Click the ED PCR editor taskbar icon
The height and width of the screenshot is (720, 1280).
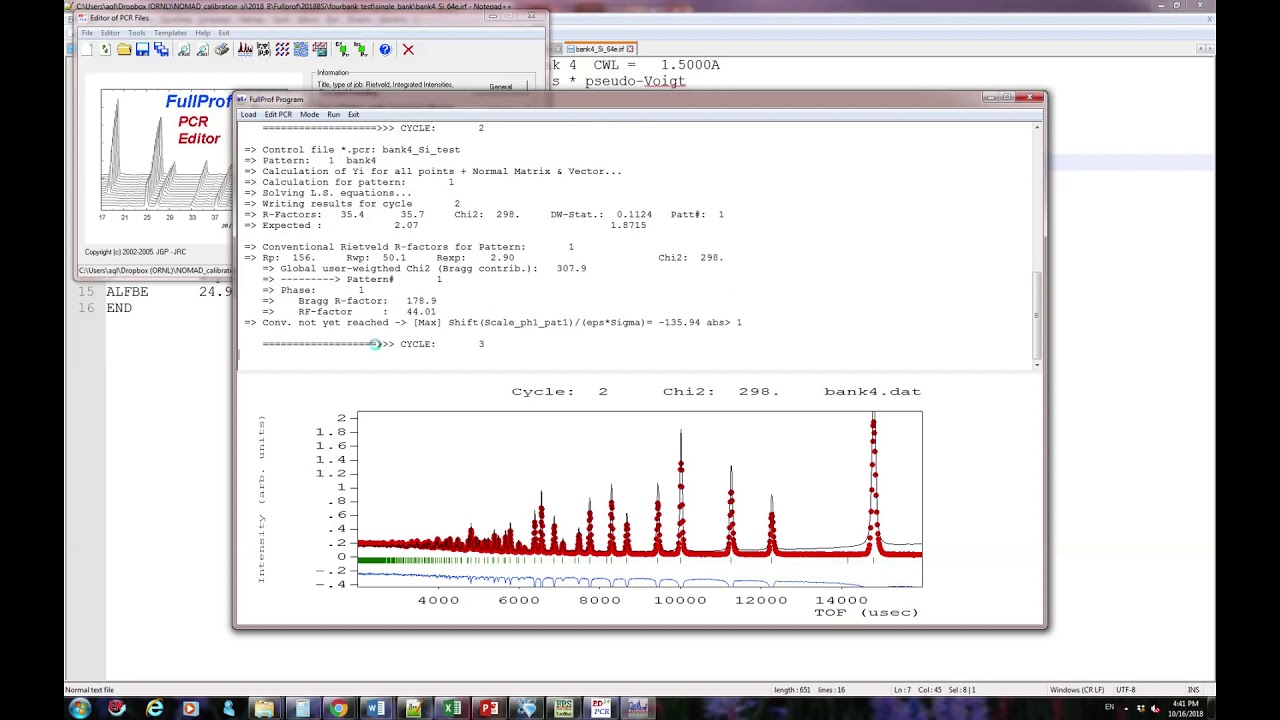click(600, 708)
